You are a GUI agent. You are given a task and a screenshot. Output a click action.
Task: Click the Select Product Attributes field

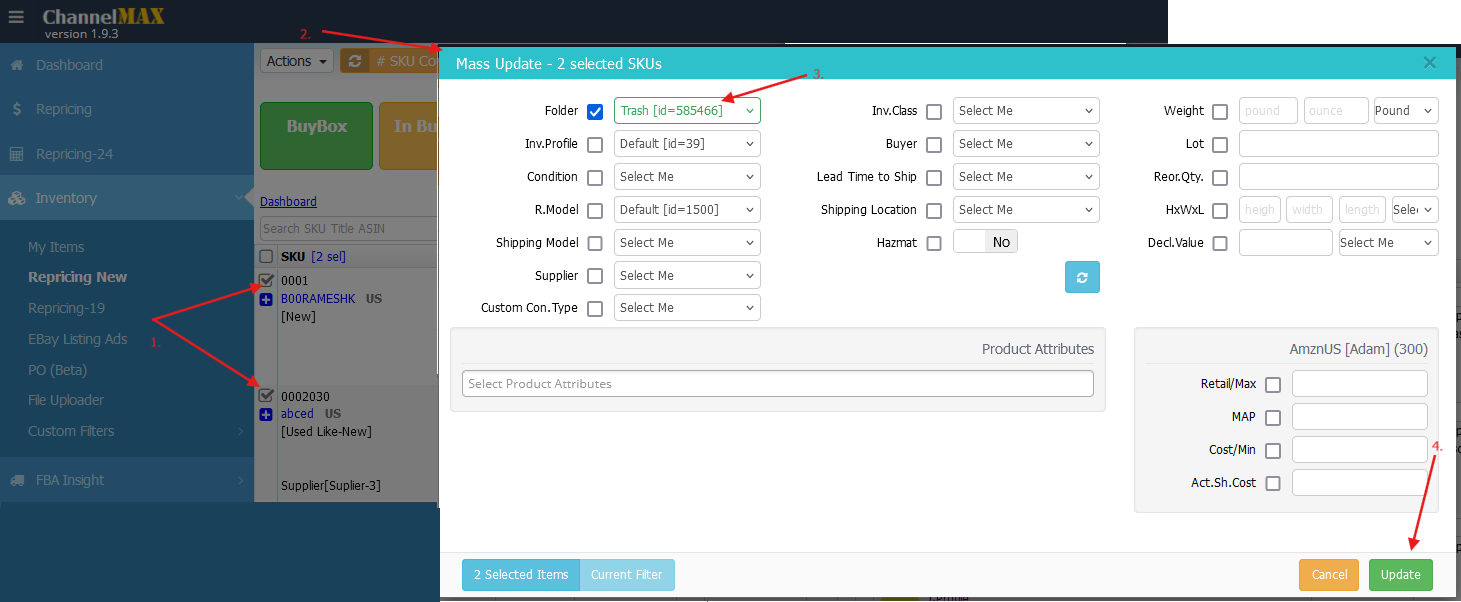pyautogui.click(x=777, y=384)
